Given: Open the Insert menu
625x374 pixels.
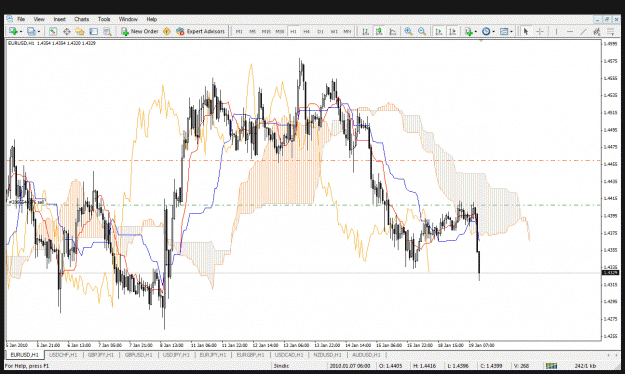Looking at the screenshot, I should [59, 19].
